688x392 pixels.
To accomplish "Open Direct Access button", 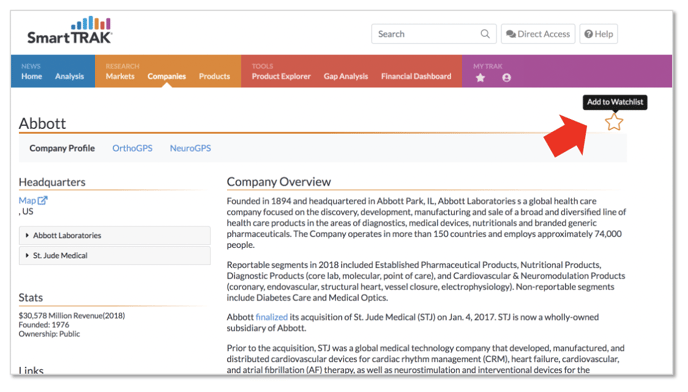I will (538, 34).
